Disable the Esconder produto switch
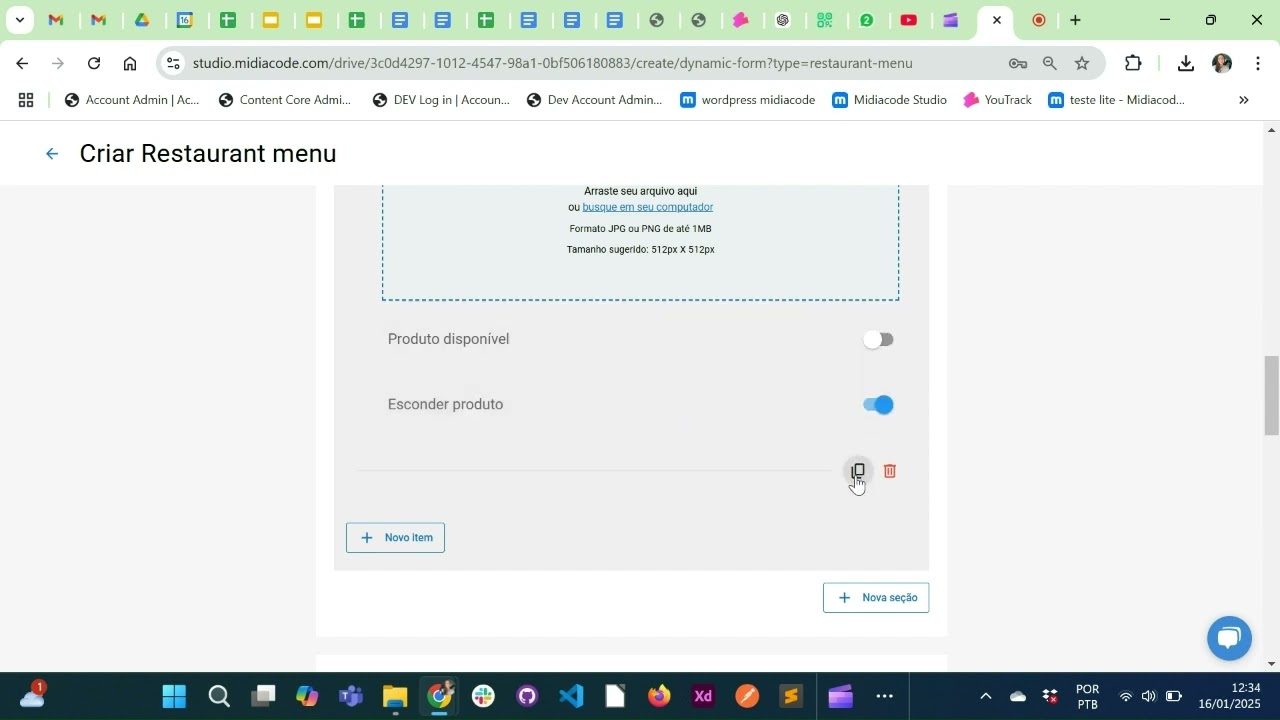 pos(878,405)
